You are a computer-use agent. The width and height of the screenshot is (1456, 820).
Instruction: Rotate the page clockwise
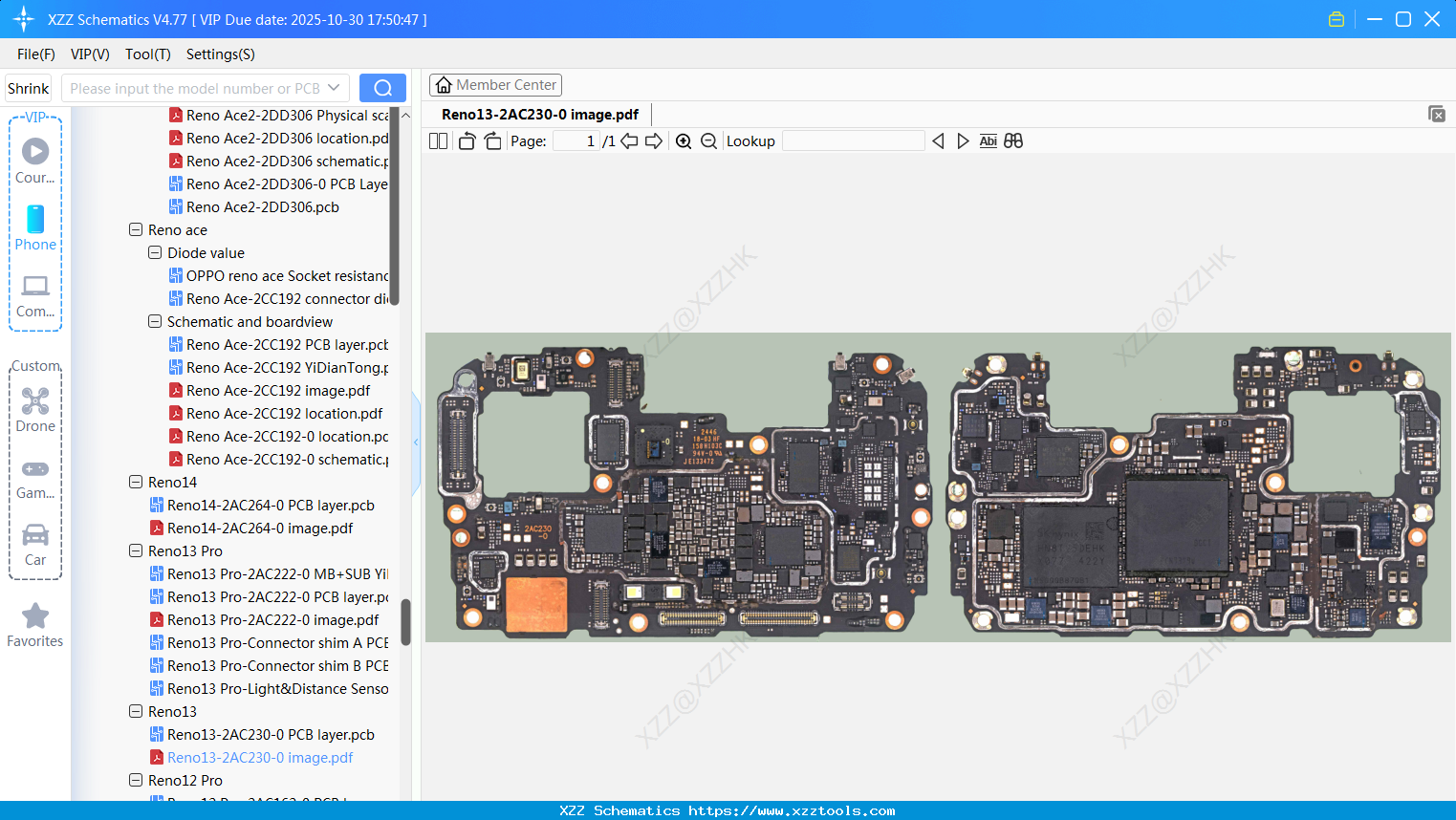[492, 141]
